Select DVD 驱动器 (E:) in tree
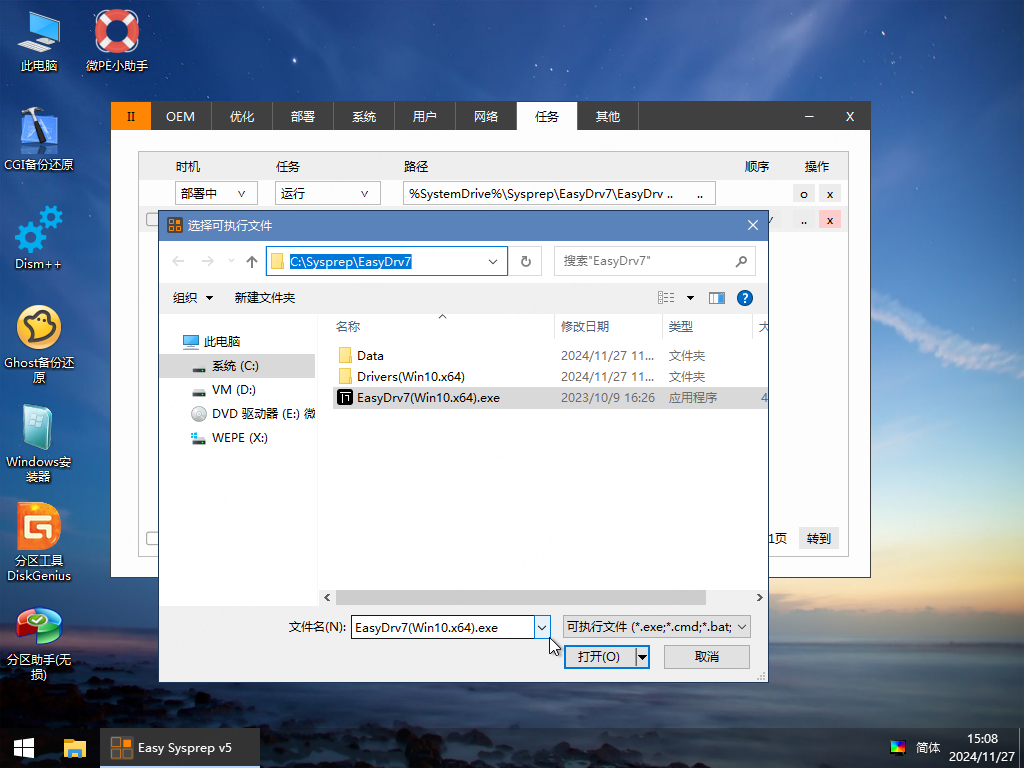 (253, 413)
